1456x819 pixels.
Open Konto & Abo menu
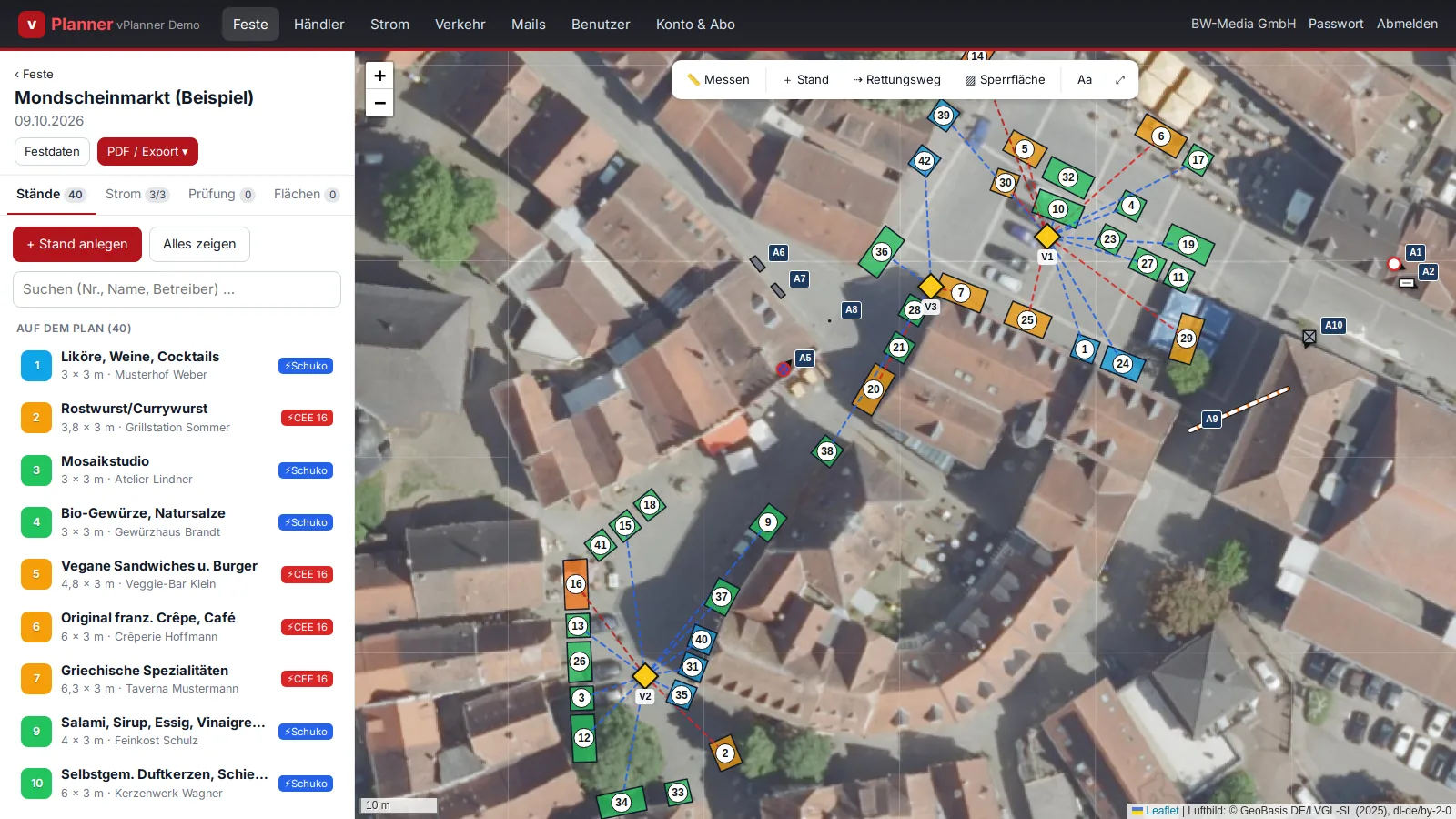[x=695, y=25]
